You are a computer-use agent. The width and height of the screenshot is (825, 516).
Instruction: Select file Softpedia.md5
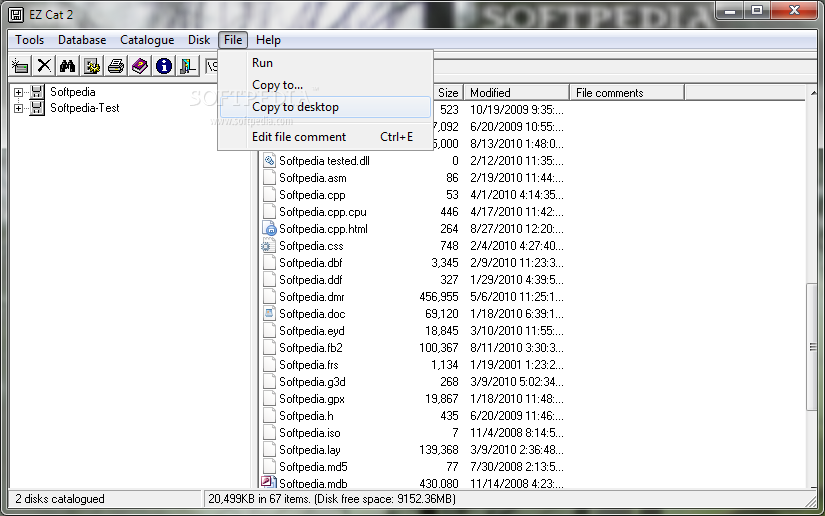tap(313, 467)
